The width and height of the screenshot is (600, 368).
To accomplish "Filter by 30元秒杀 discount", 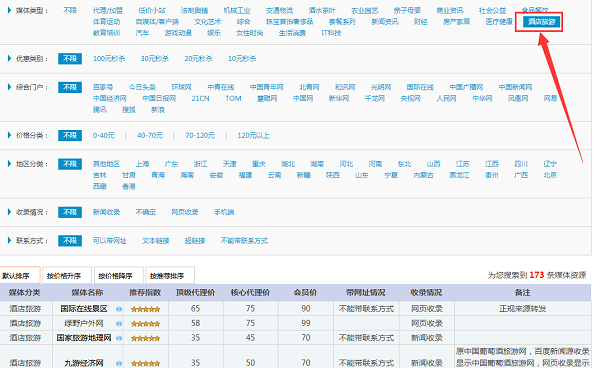I will pyautogui.click(x=155, y=59).
